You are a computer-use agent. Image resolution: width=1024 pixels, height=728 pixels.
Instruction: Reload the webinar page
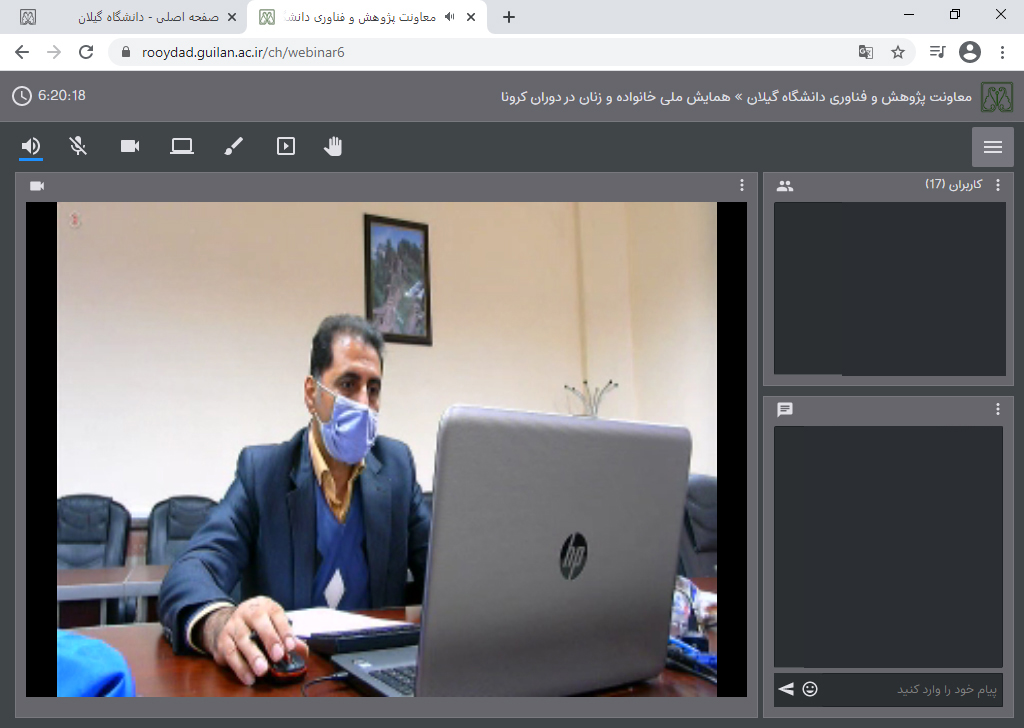[86, 52]
